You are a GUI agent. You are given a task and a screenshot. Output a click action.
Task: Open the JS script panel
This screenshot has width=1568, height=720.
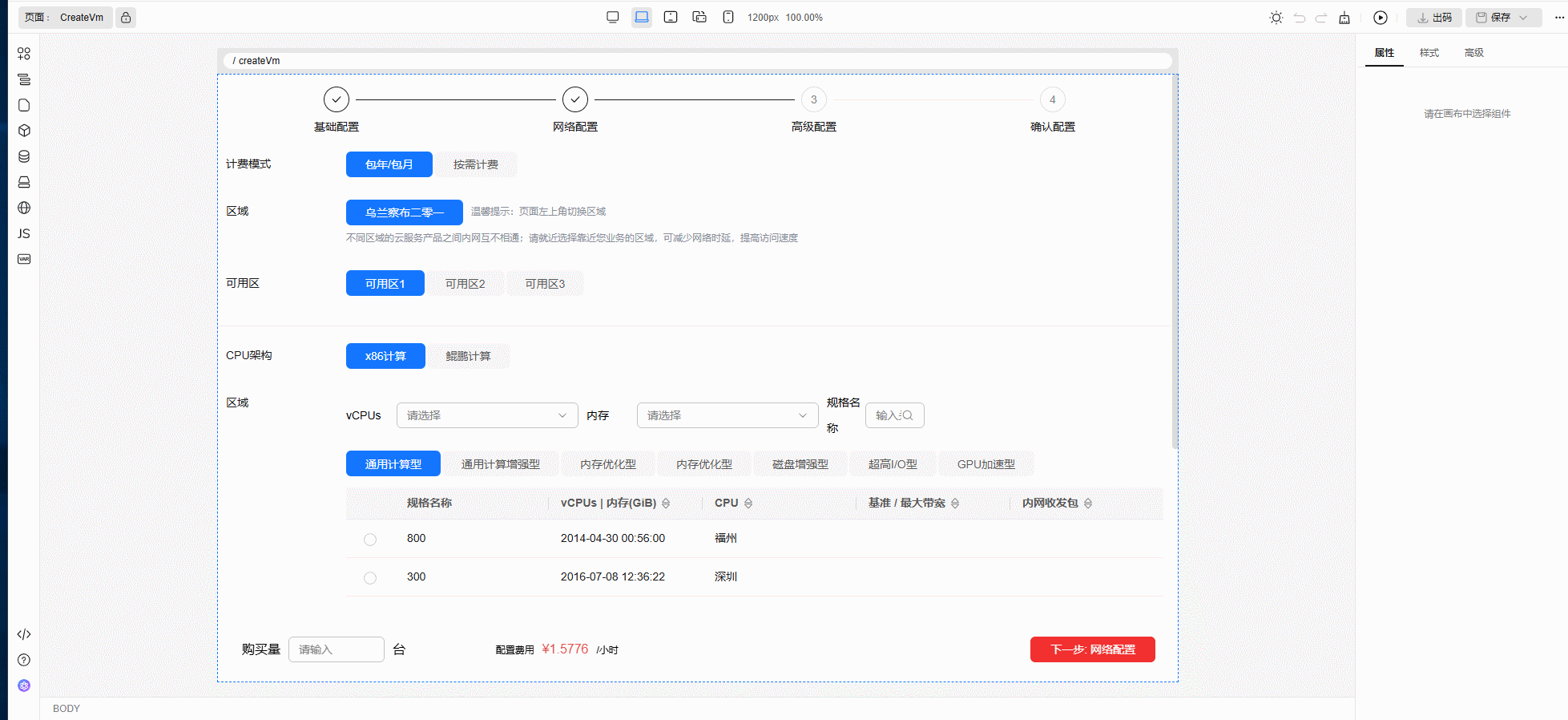pos(24,233)
